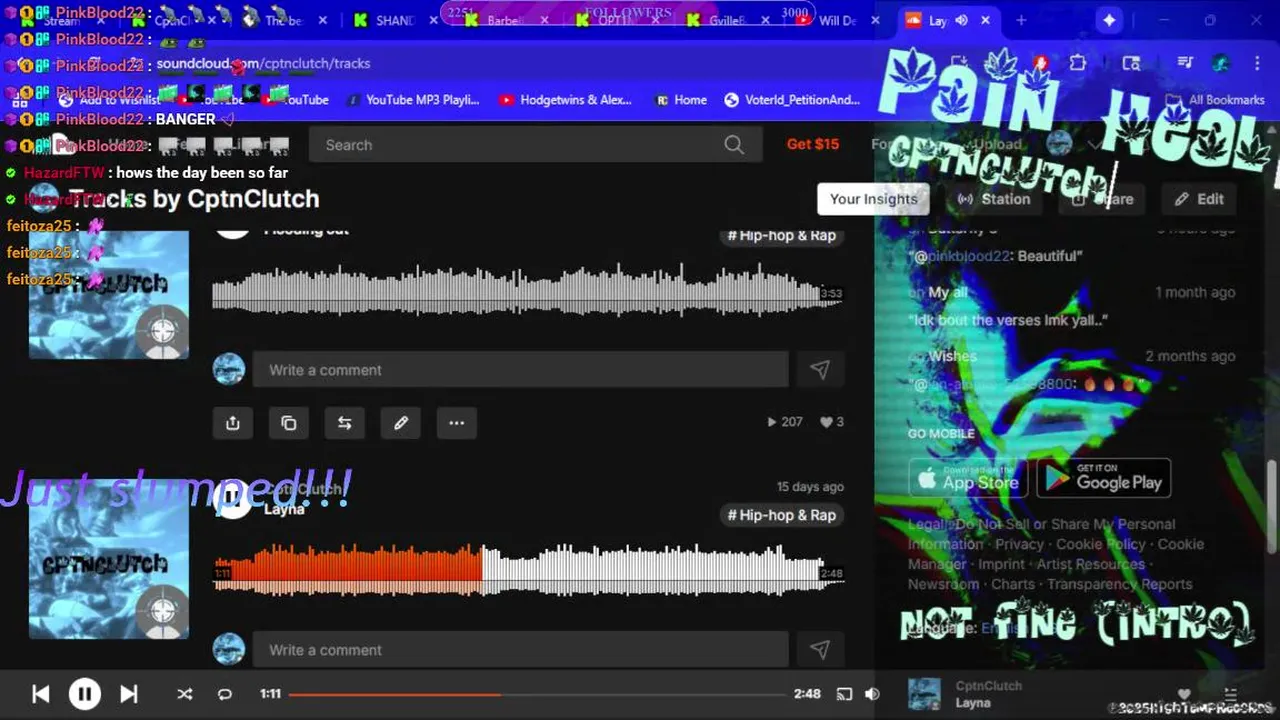The image size is (1280, 720).
Task: Select Layna's Hip-hop & Rap tag
Action: click(x=781, y=515)
